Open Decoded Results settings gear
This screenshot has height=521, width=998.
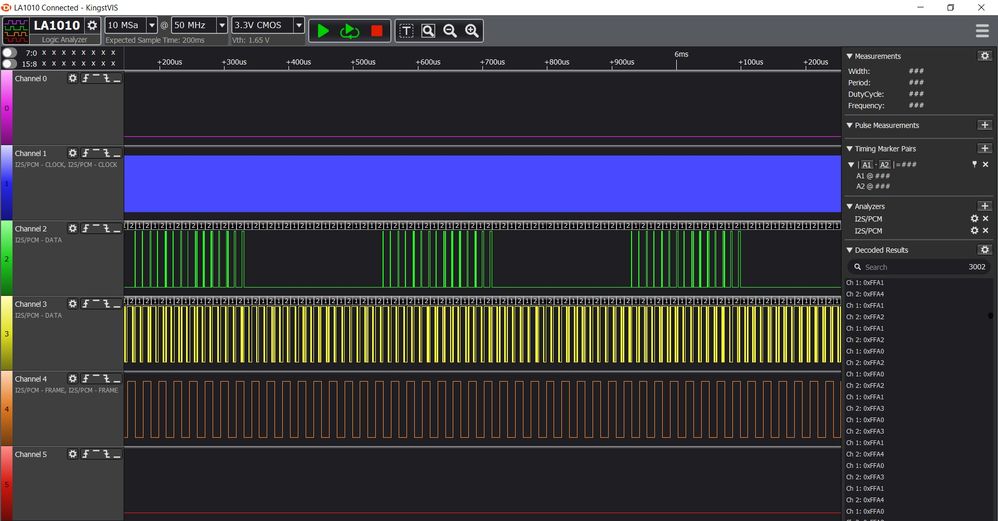coord(985,250)
